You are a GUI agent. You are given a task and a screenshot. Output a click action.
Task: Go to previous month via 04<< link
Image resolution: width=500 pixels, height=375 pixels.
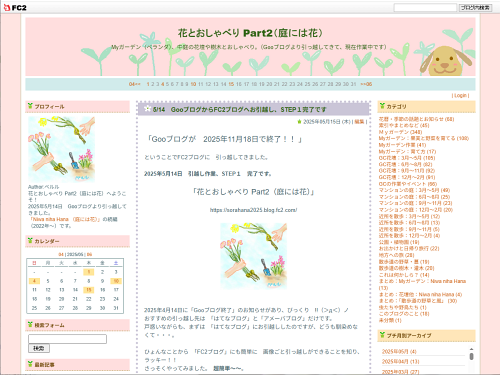pos(135,84)
